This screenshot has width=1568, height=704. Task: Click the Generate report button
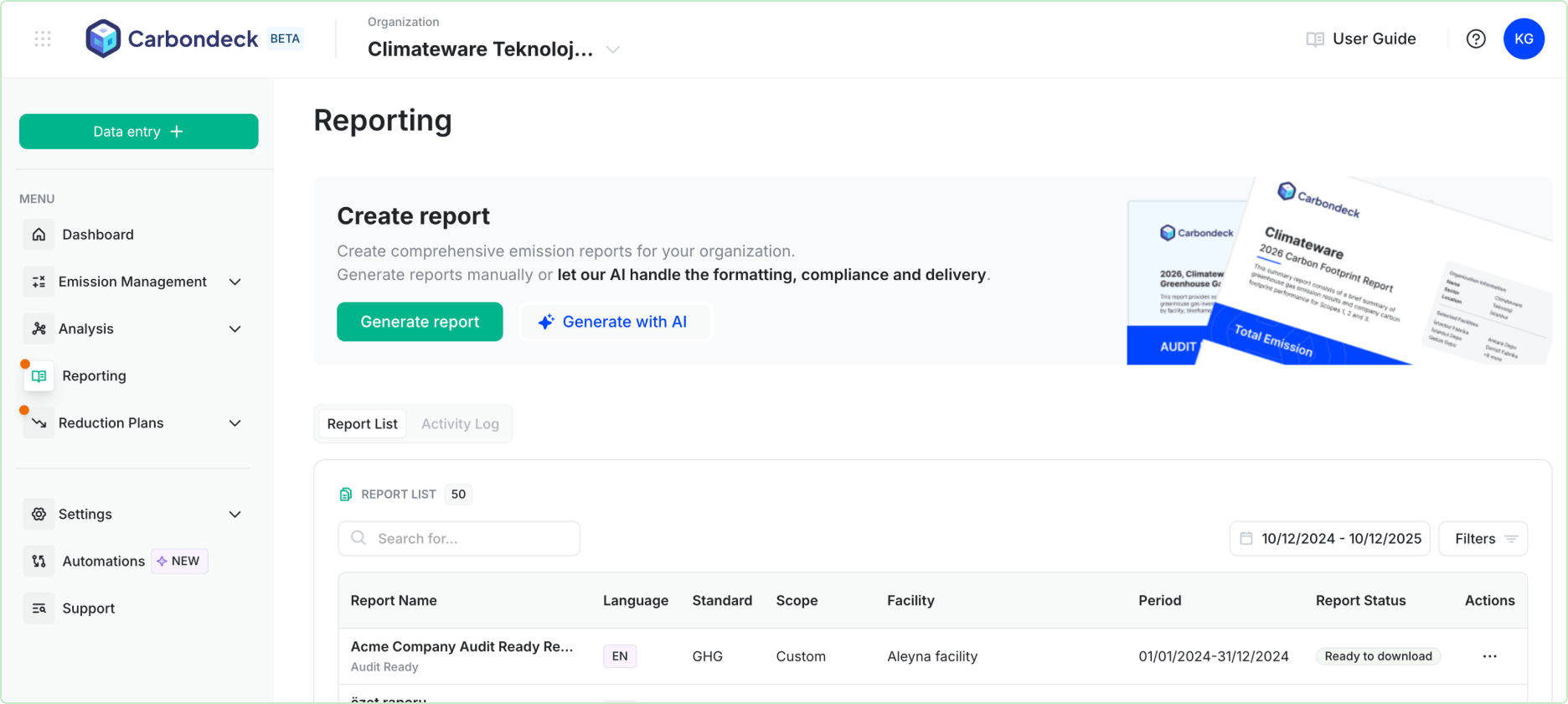420,322
